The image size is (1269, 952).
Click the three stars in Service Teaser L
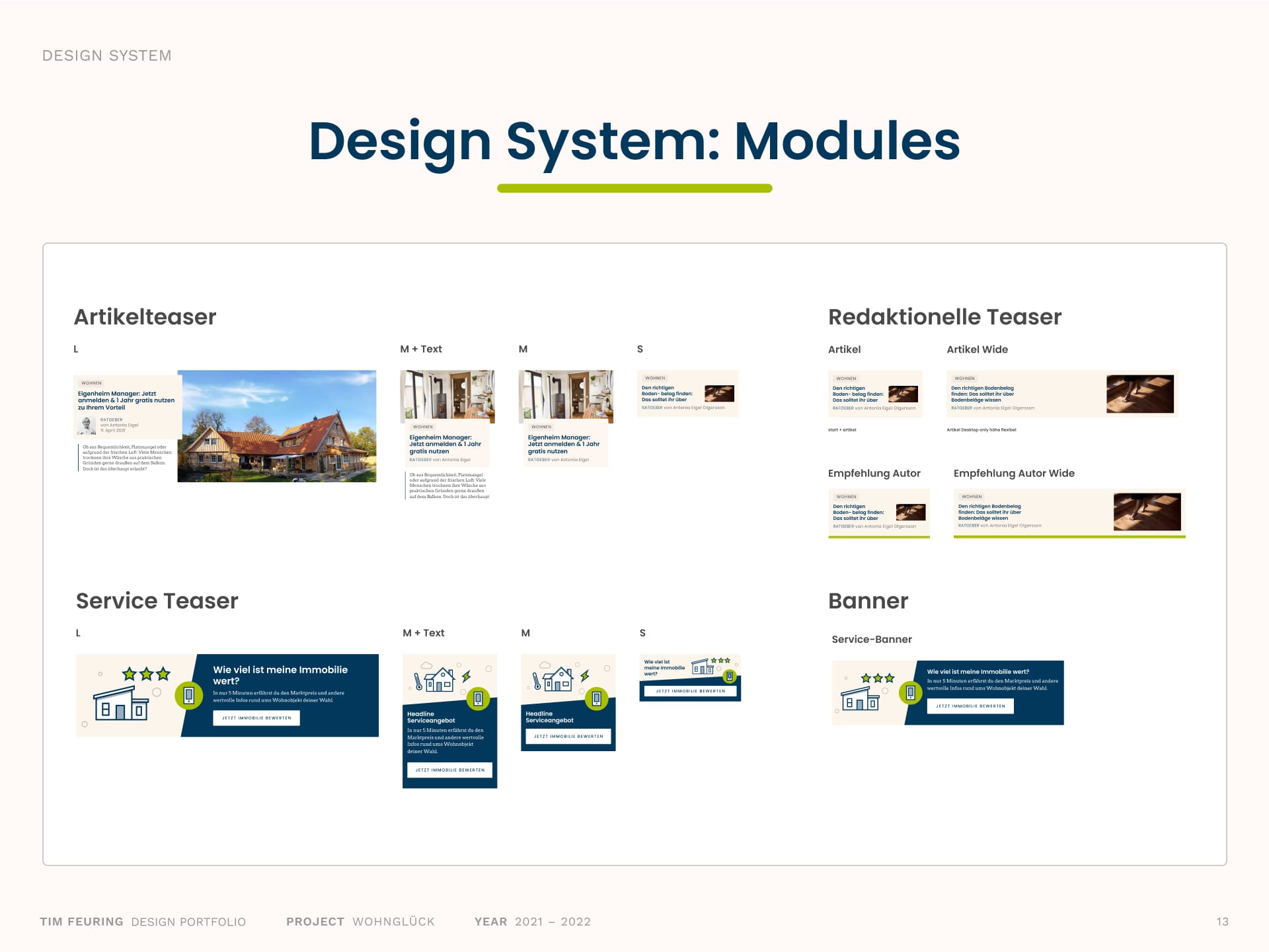(146, 674)
